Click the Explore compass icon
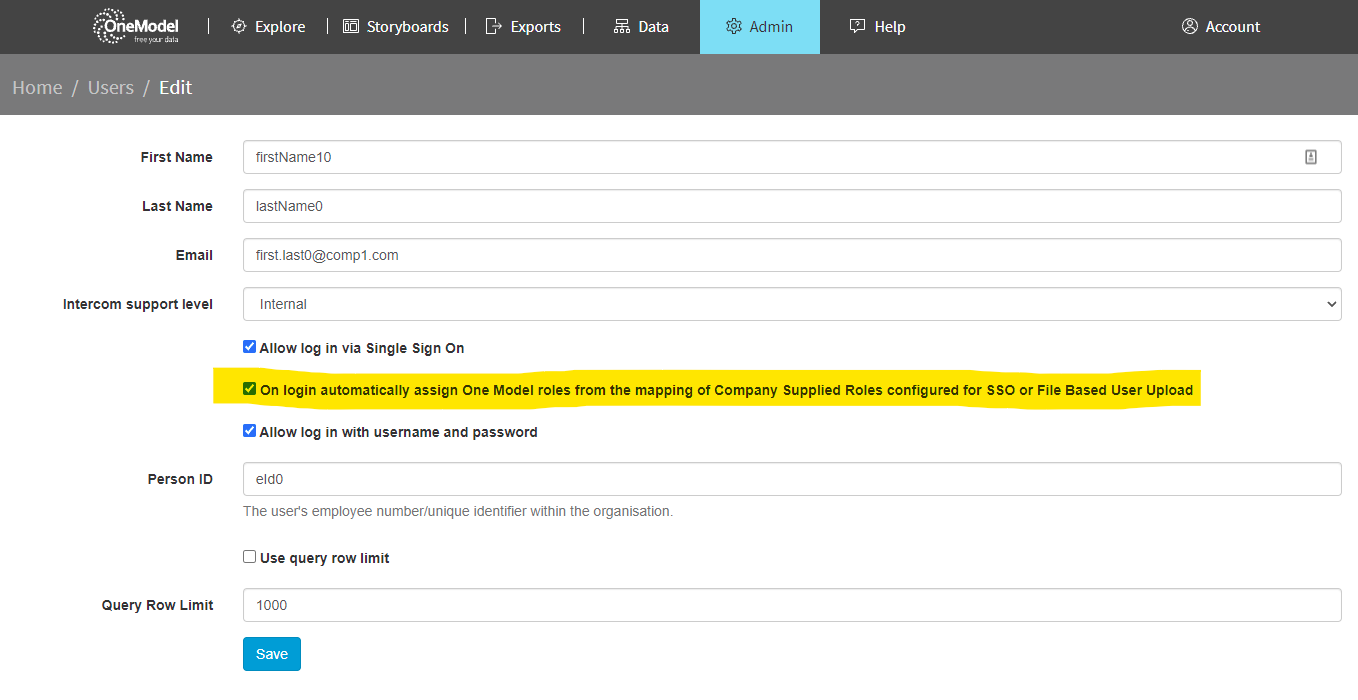 coord(239,27)
